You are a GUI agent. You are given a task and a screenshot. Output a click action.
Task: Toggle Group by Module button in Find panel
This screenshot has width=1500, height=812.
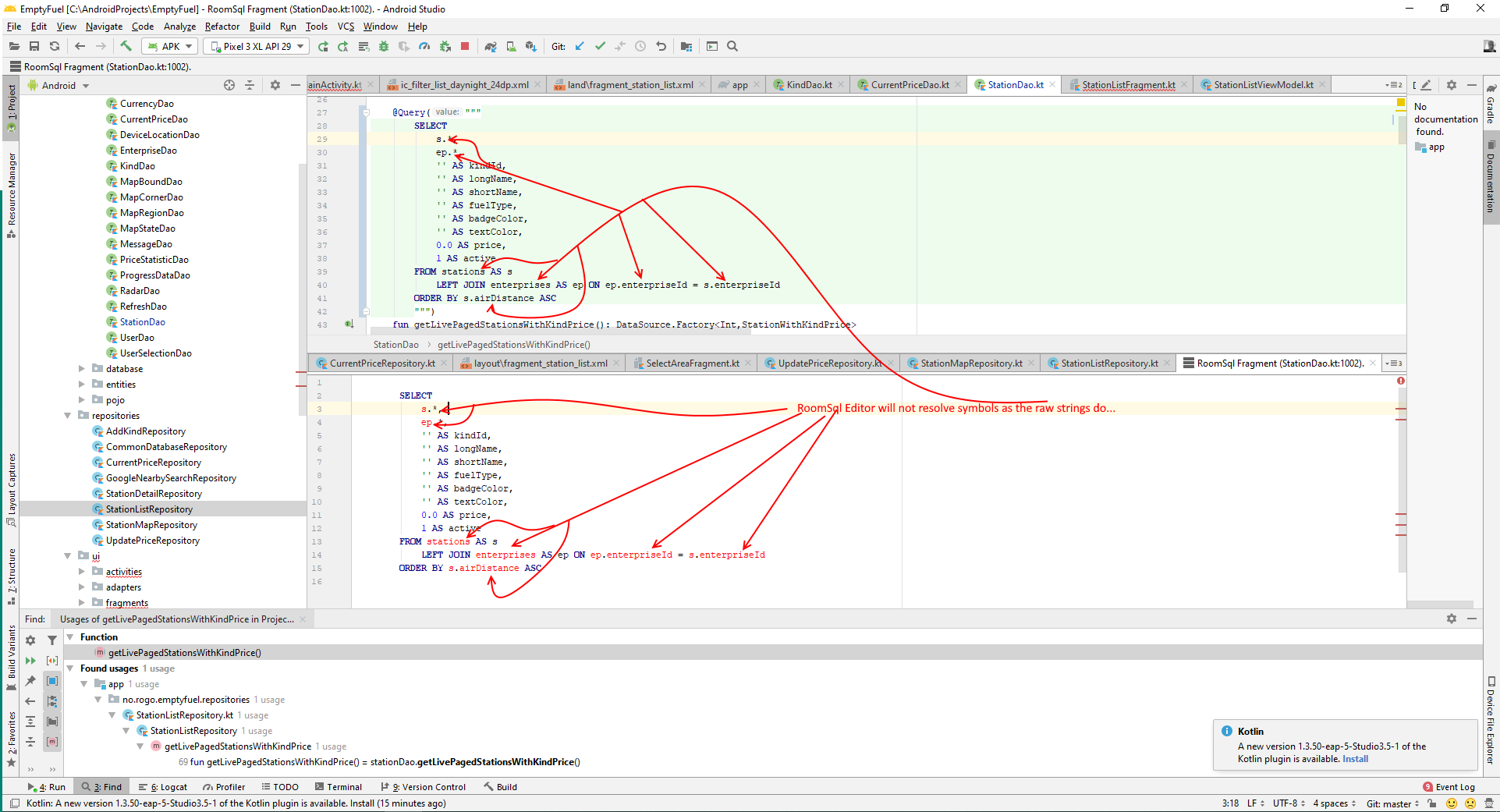[x=52, y=681]
